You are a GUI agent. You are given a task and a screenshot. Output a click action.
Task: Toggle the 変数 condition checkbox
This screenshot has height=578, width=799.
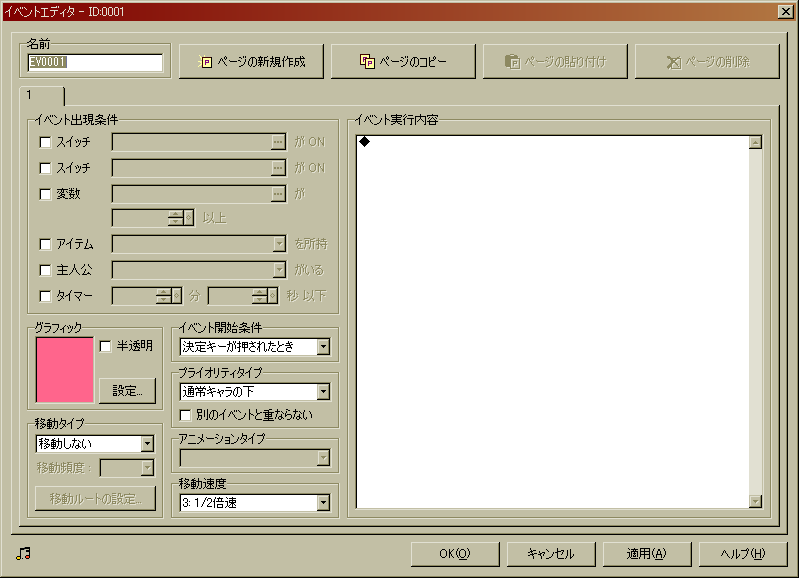[44, 194]
